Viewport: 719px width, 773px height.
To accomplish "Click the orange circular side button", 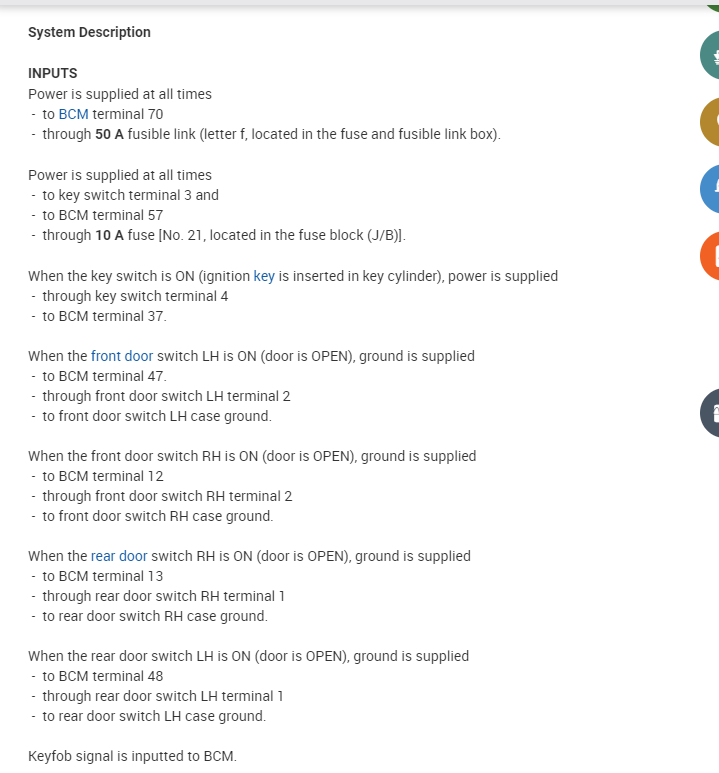I will tap(710, 255).
